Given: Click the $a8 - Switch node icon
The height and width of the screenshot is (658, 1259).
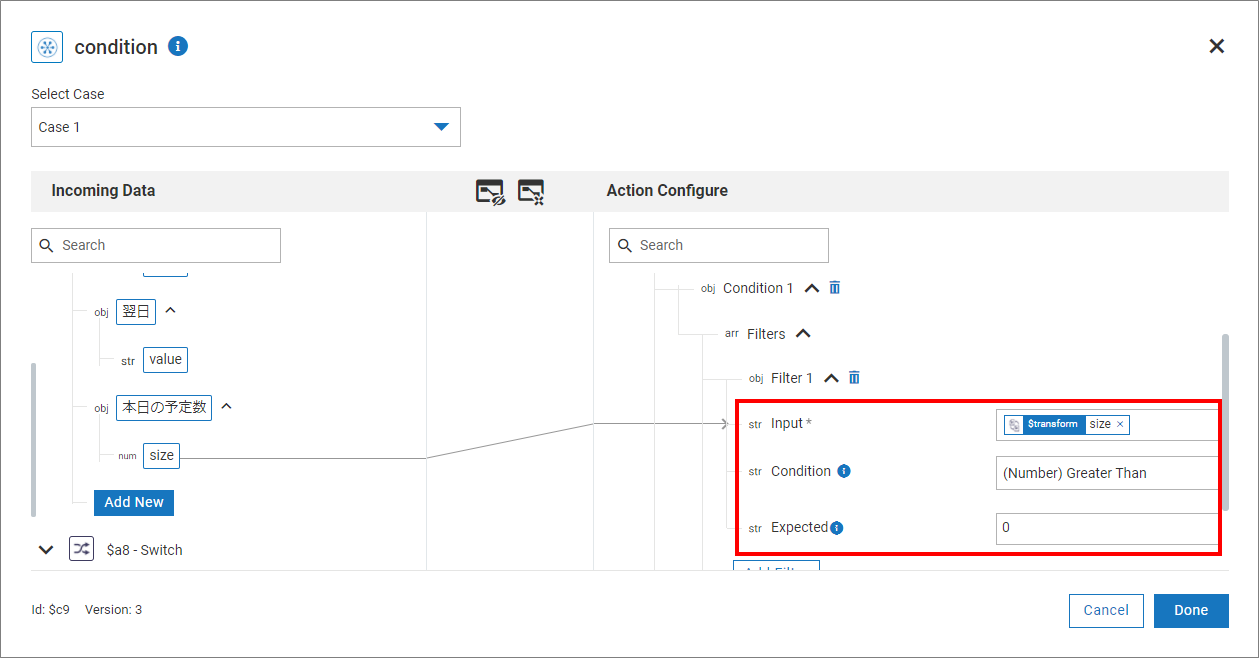Looking at the screenshot, I should [81, 549].
